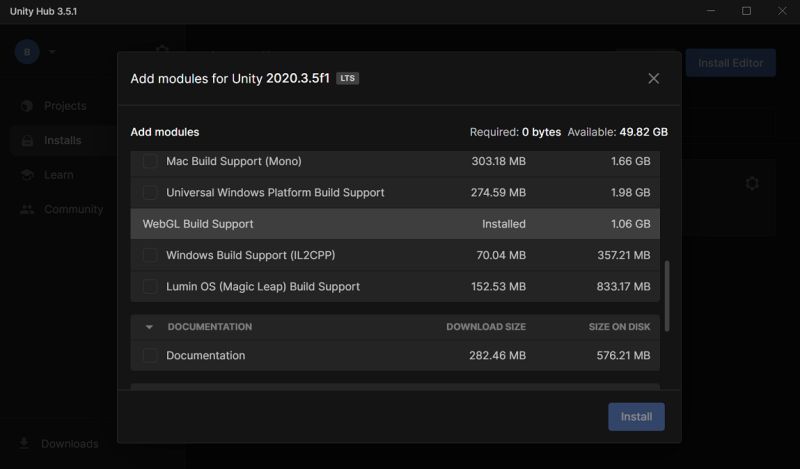Click the Installs lock icon
The width and height of the screenshot is (800, 469).
tap(27, 140)
